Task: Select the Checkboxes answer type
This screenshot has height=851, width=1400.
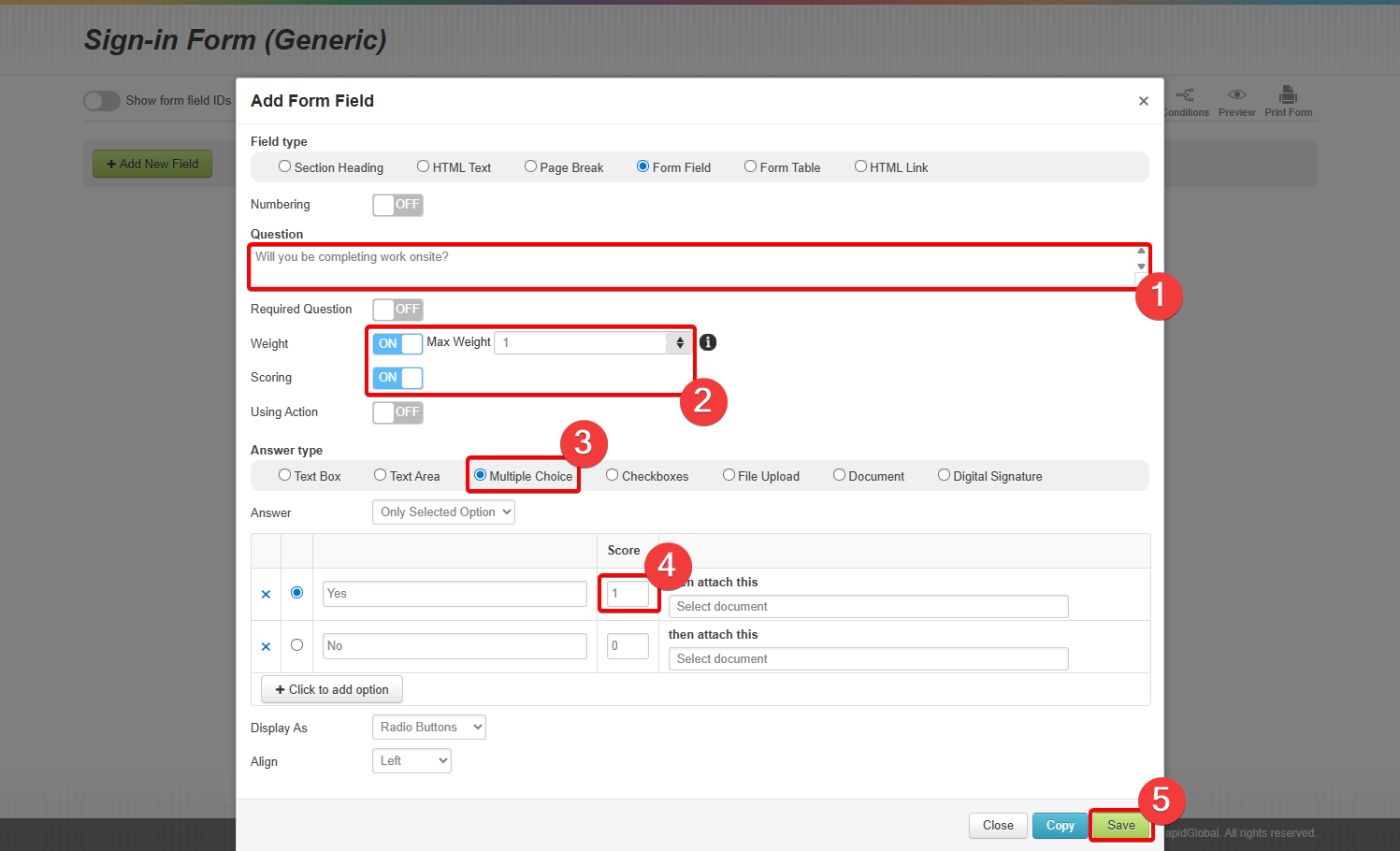Action: (x=613, y=476)
